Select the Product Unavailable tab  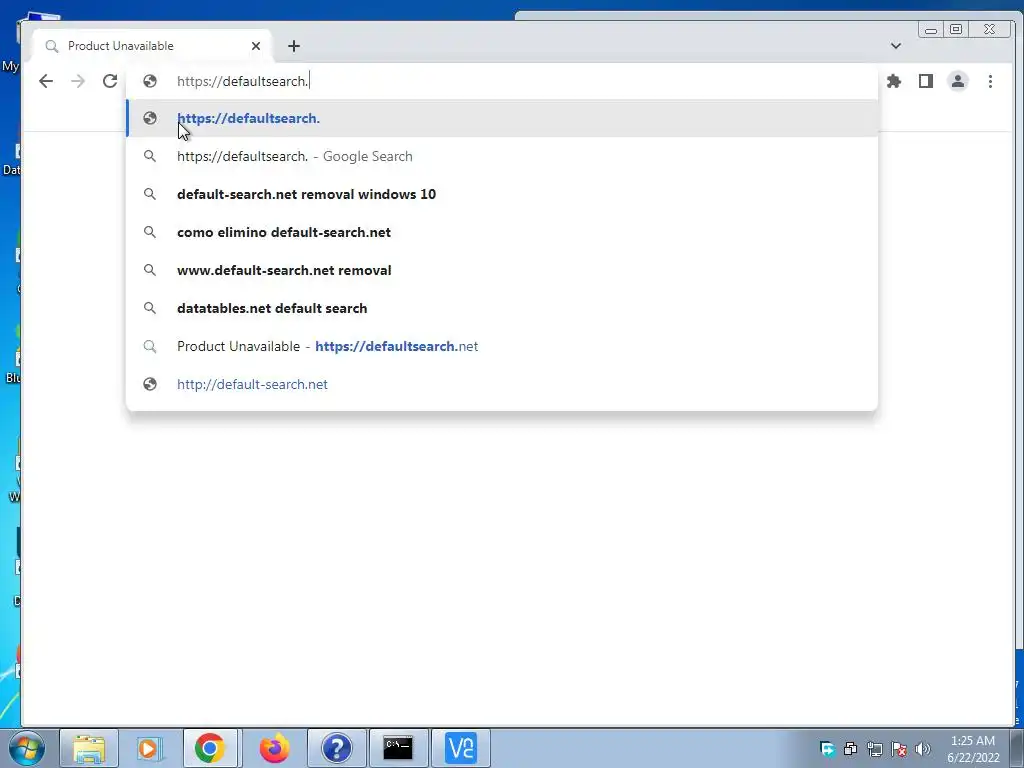click(152, 46)
